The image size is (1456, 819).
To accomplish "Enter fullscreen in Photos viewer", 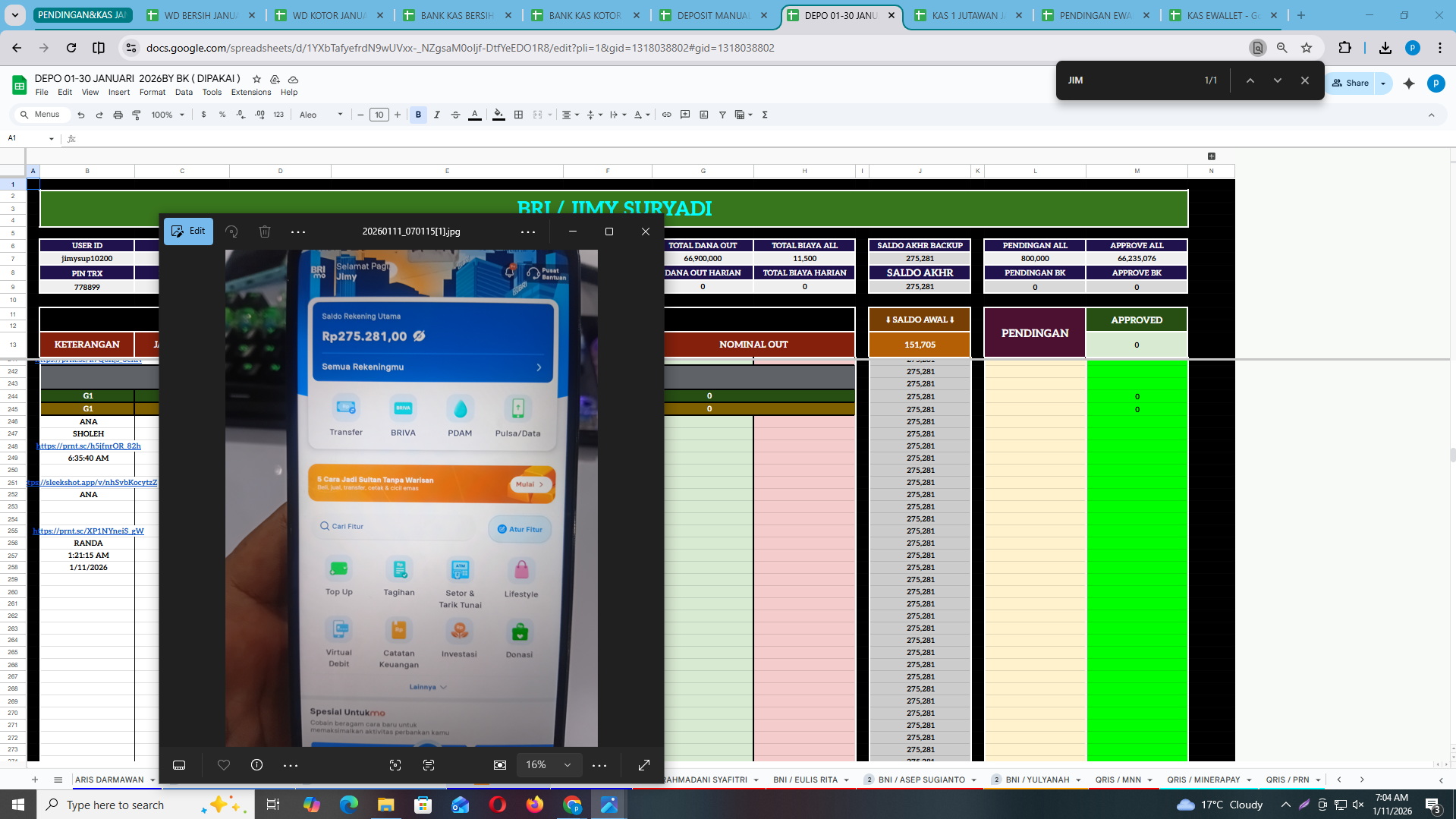I will pos(644,765).
